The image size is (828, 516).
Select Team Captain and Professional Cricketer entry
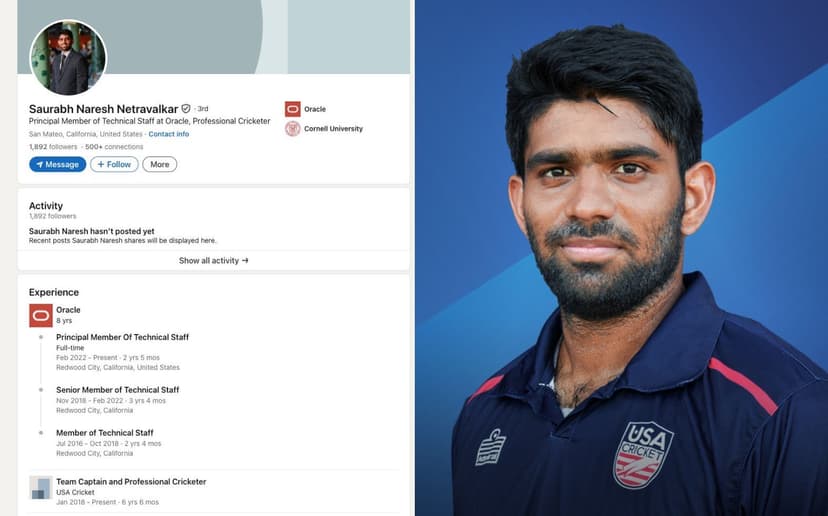(131, 482)
